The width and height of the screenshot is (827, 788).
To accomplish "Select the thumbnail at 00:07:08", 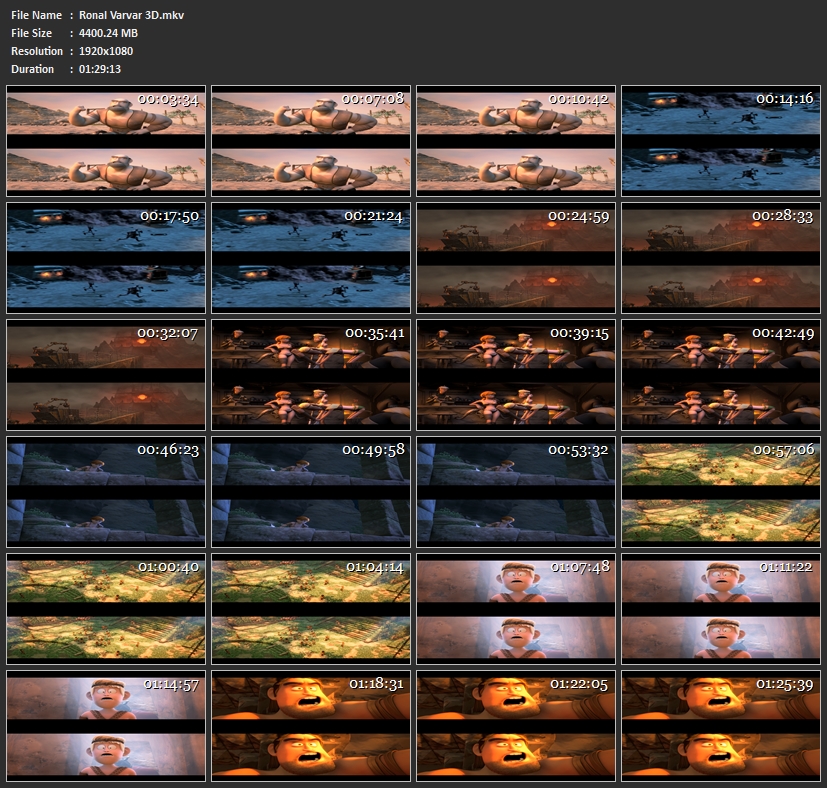I will click(311, 141).
